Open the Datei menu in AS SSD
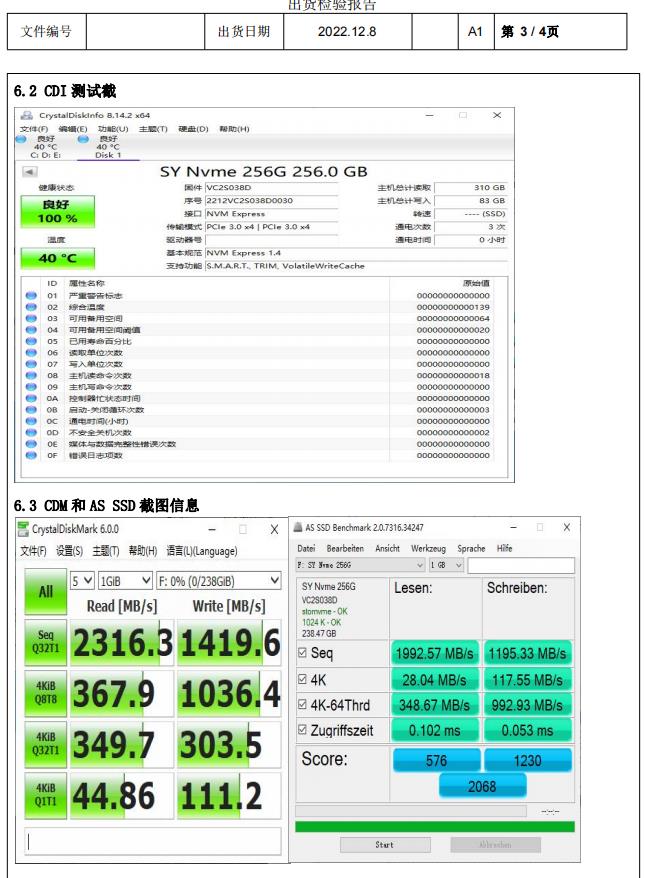 click(x=306, y=548)
